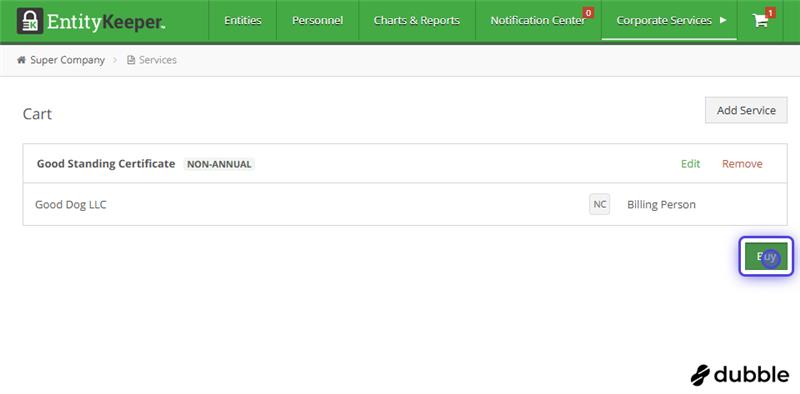Click the Cart heading

(37, 114)
